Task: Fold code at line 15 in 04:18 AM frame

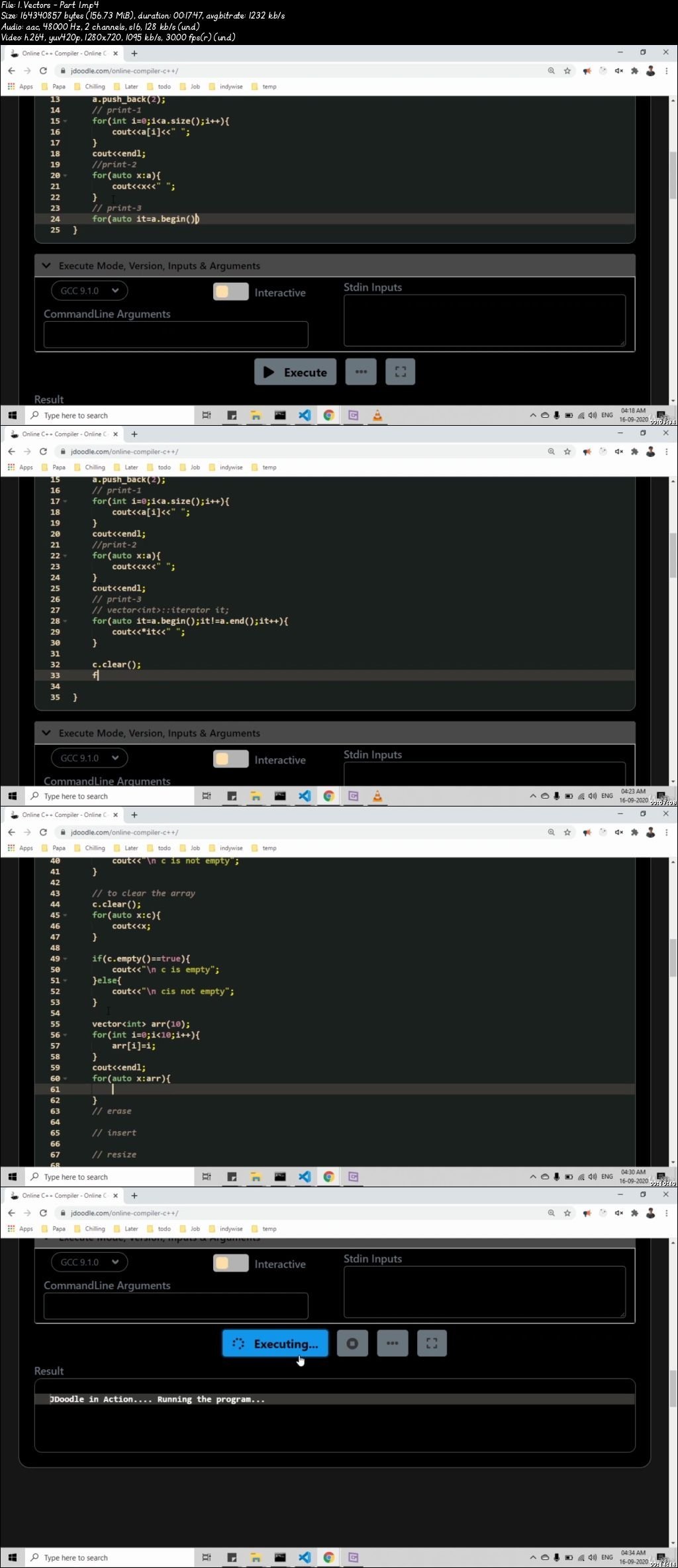Action: 65,121
